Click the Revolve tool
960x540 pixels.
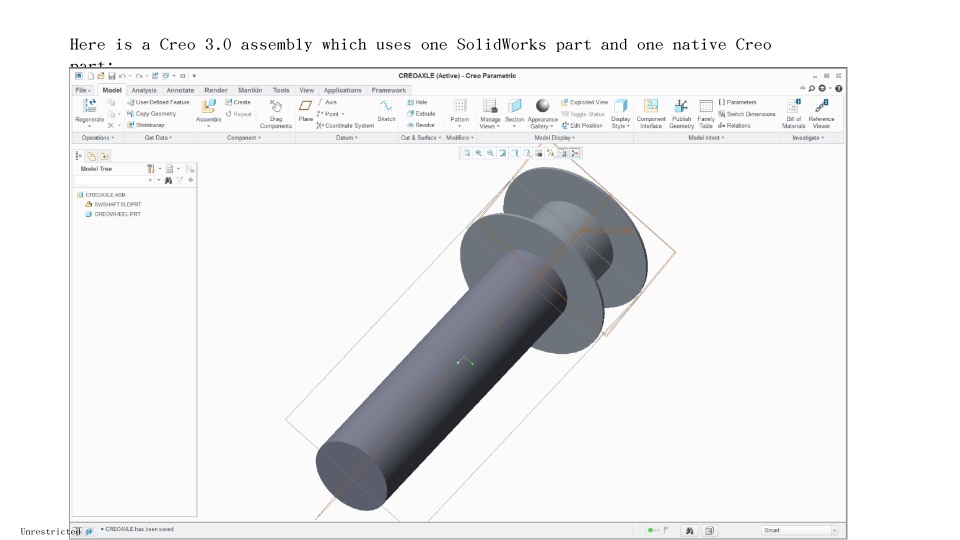click(421, 125)
